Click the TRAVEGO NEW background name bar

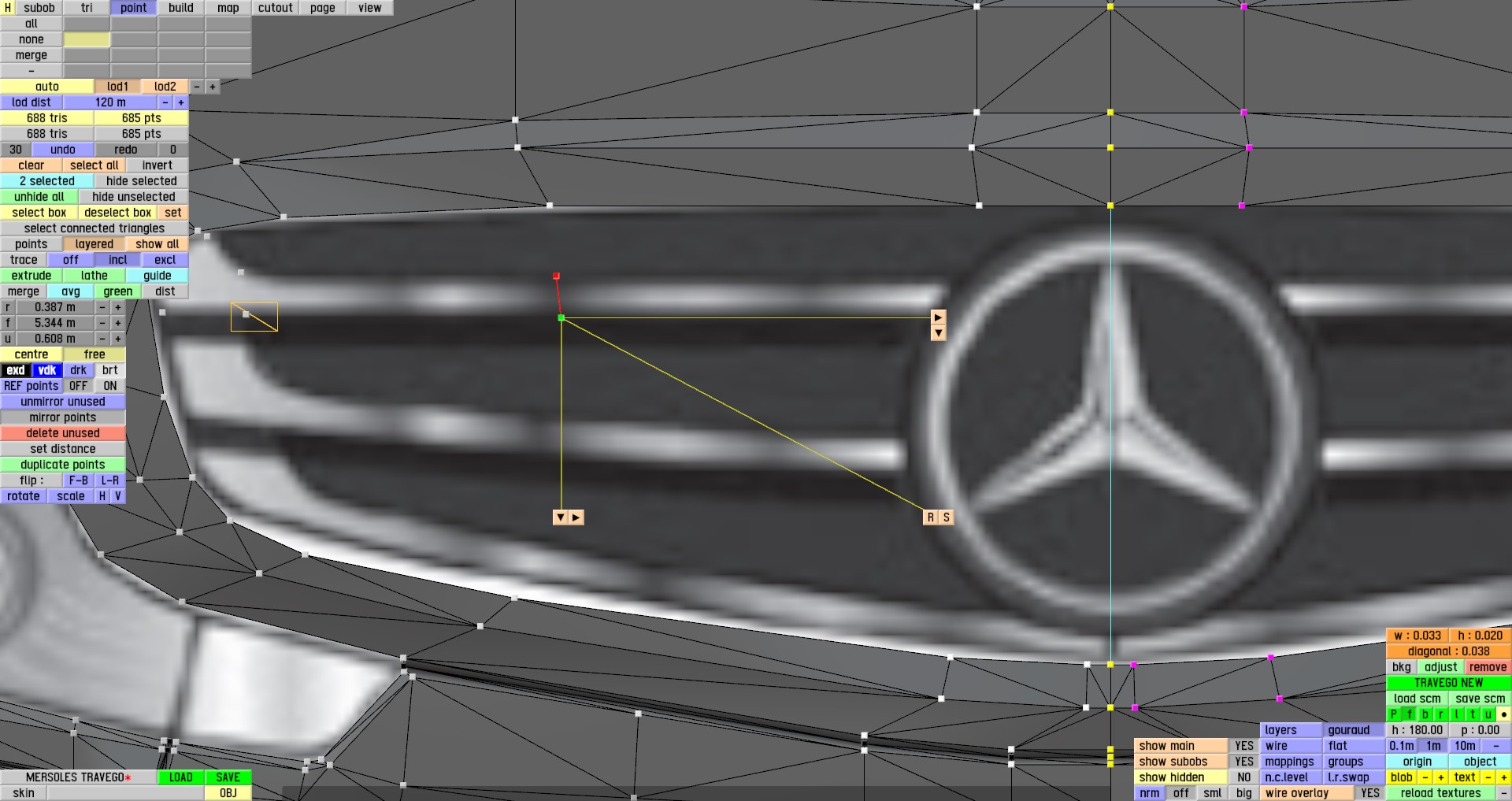tap(1449, 683)
